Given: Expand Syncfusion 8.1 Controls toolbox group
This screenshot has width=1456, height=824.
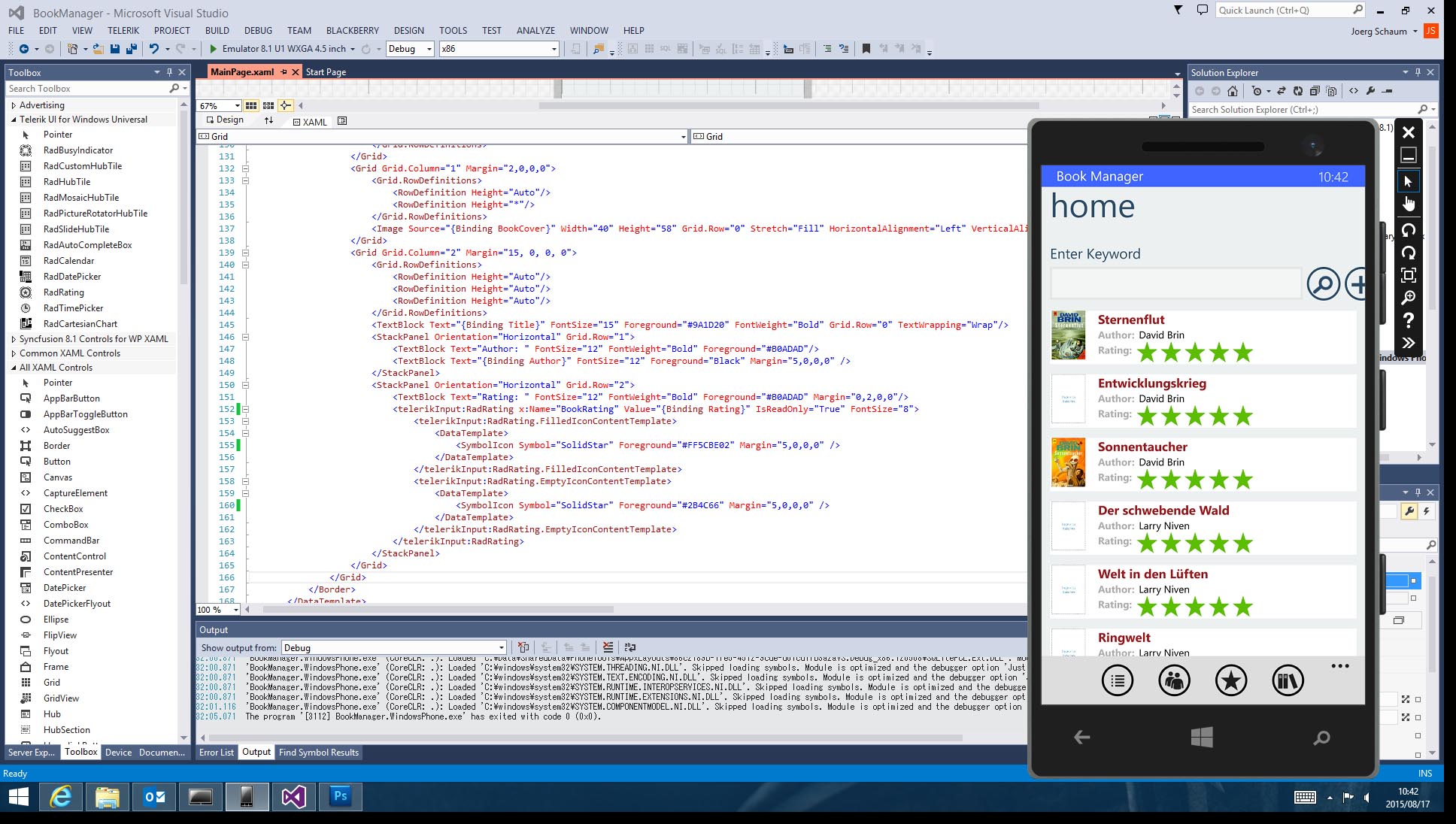Looking at the screenshot, I should (x=14, y=339).
